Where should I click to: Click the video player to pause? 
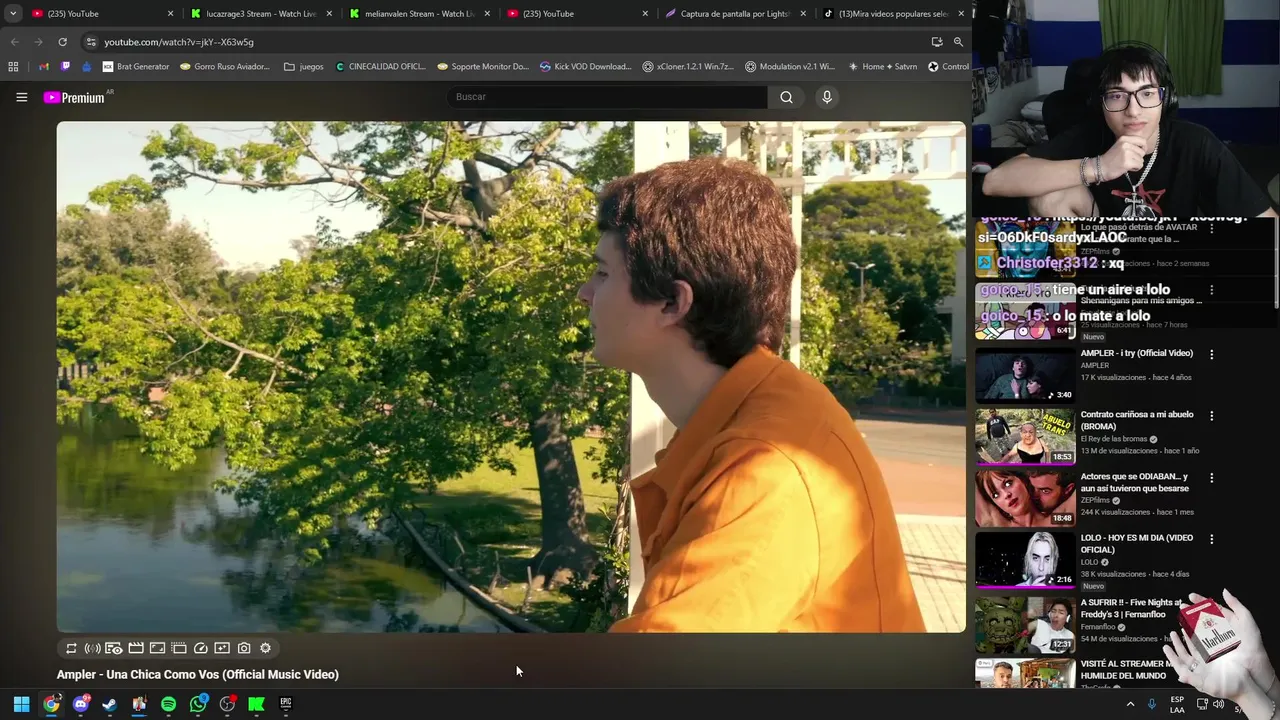(x=511, y=377)
